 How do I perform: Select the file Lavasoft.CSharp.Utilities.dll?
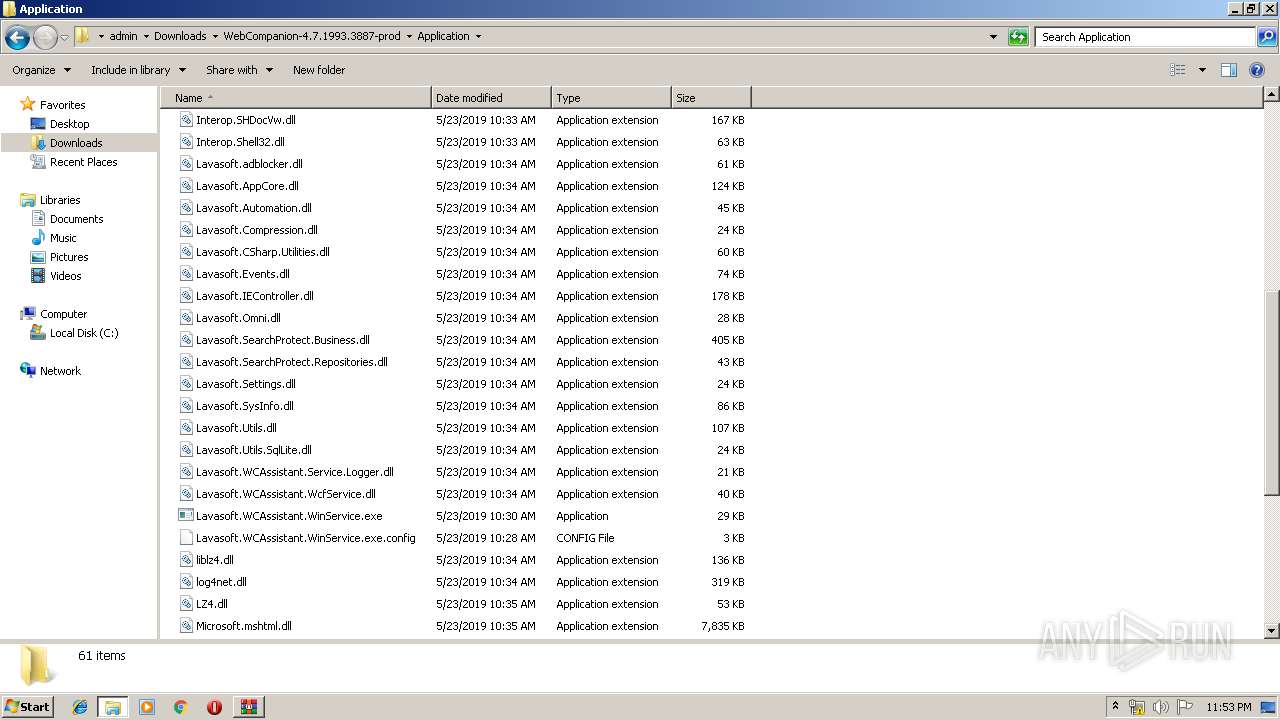(263, 252)
